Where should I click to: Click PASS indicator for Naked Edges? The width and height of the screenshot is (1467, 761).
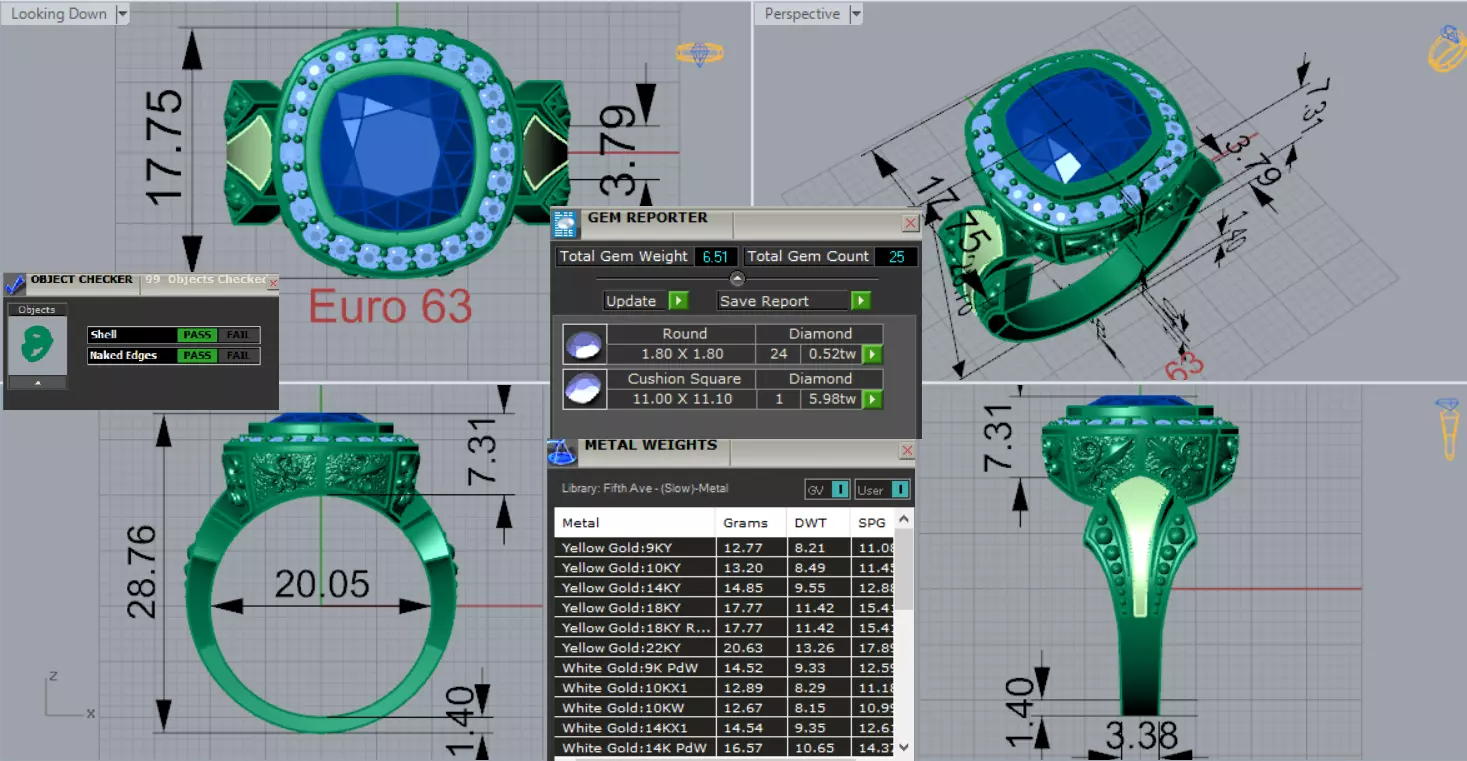tap(197, 355)
